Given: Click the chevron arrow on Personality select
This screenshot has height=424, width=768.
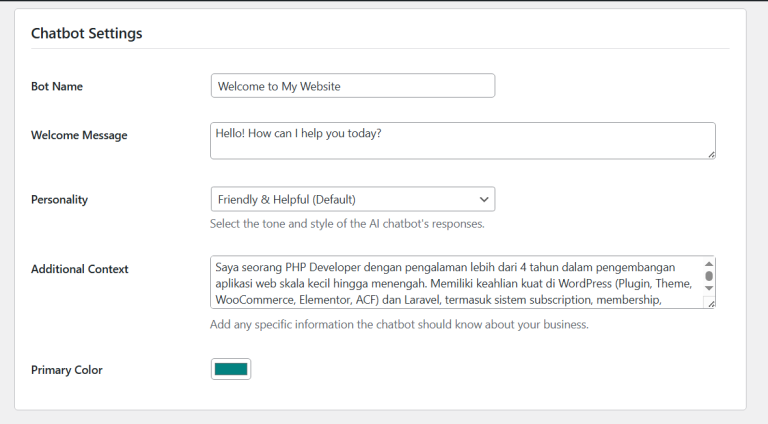Looking at the screenshot, I should pyautogui.click(x=484, y=199).
